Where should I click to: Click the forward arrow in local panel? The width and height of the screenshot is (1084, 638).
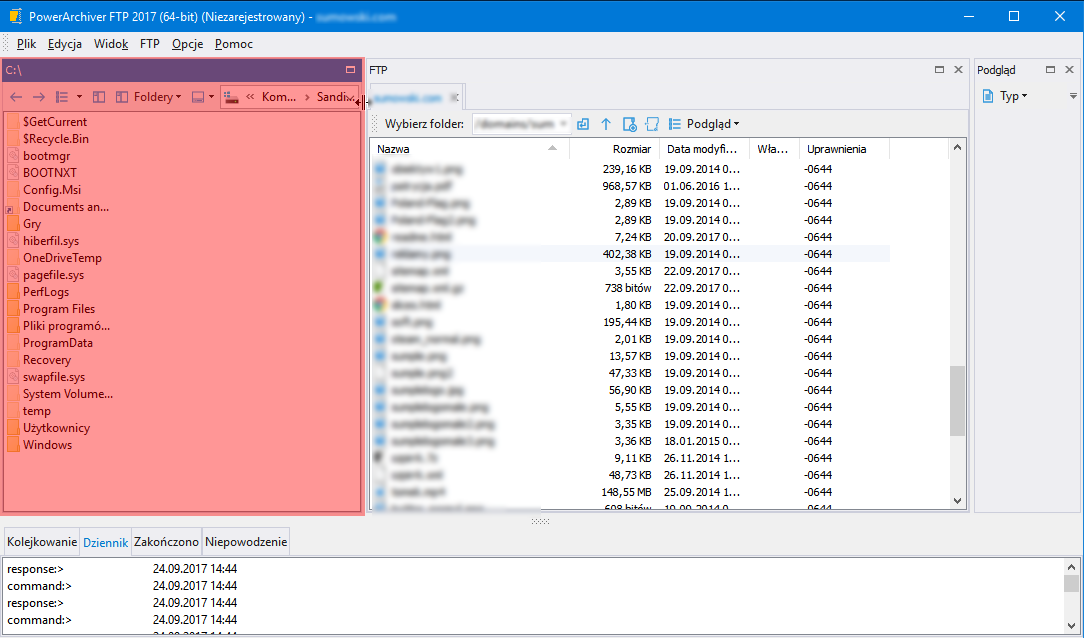point(38,97)
